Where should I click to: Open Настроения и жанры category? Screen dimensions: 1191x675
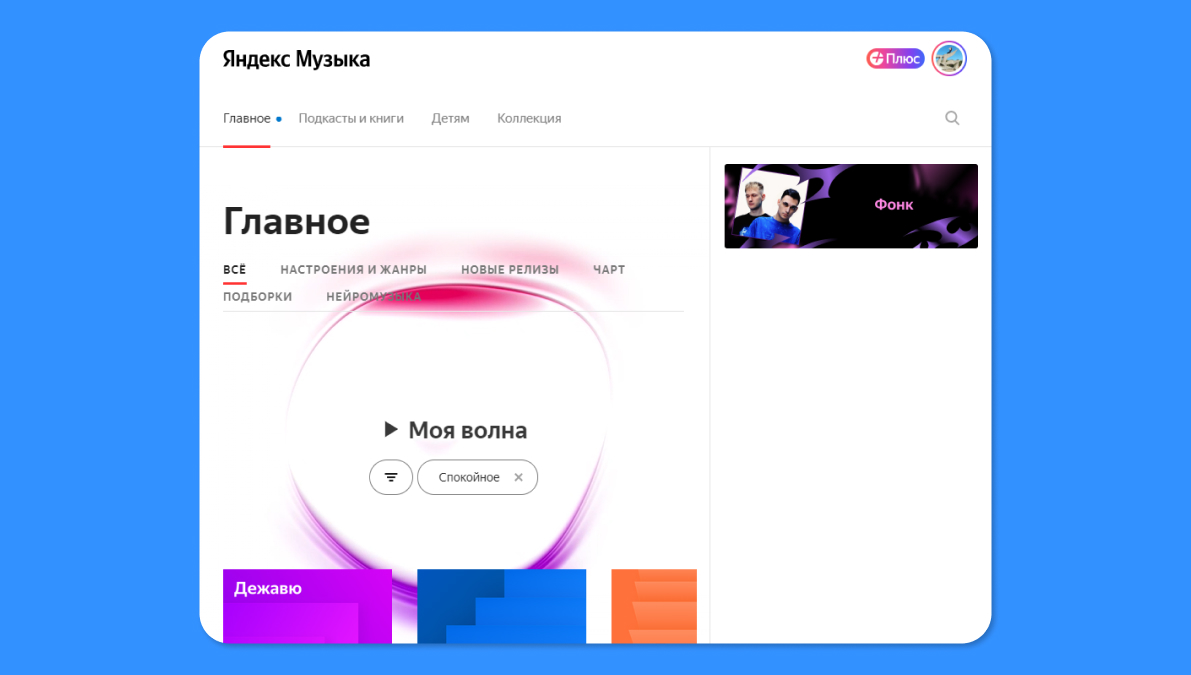[353, 270]
